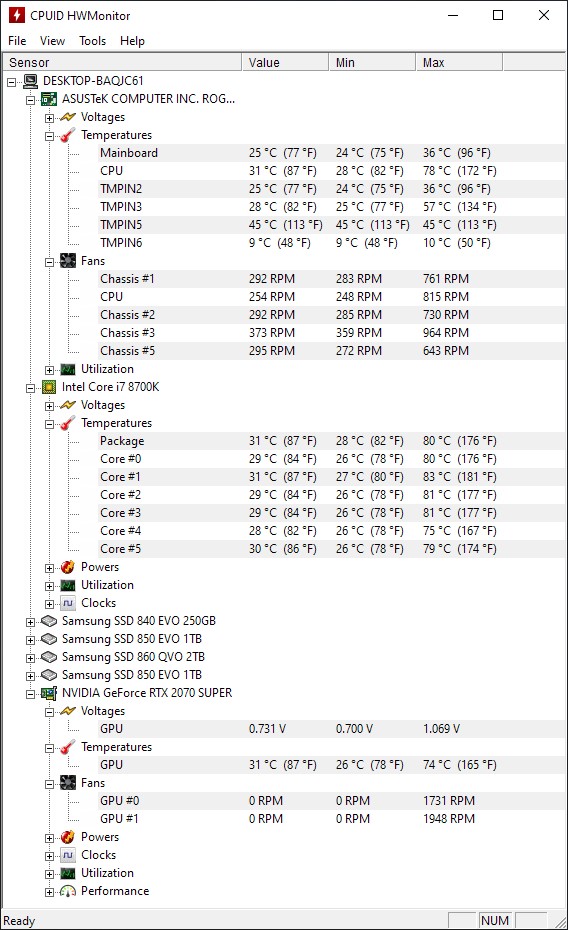Click the Value column header

click(285, 62)
